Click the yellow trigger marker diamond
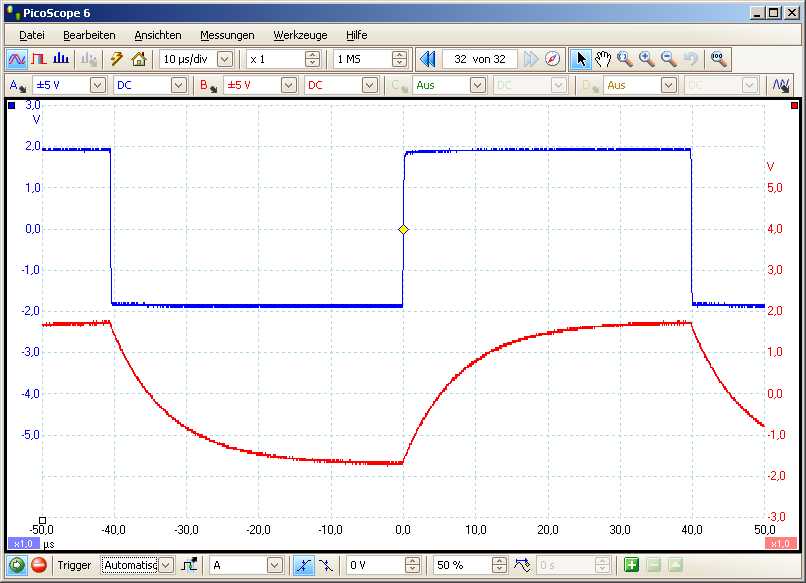This screenshot has width=806, height=583. 404,230
